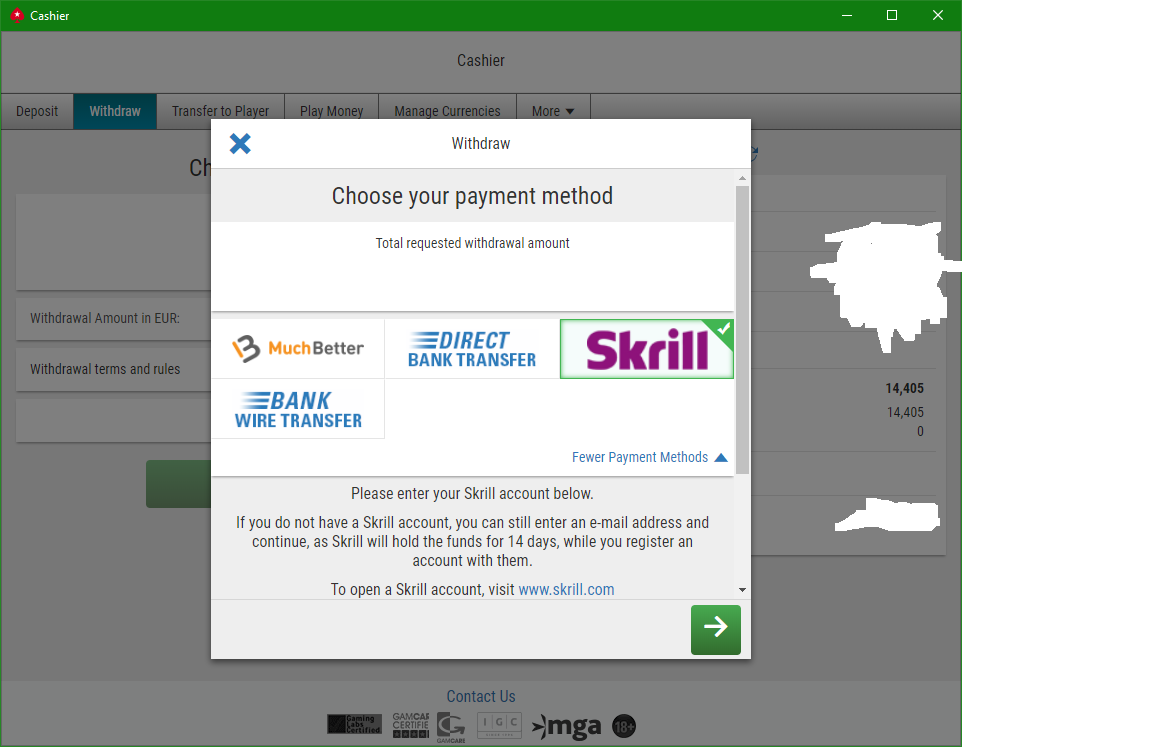Open the More dropdown tab

pyautogui.click(x=553, y=111)
